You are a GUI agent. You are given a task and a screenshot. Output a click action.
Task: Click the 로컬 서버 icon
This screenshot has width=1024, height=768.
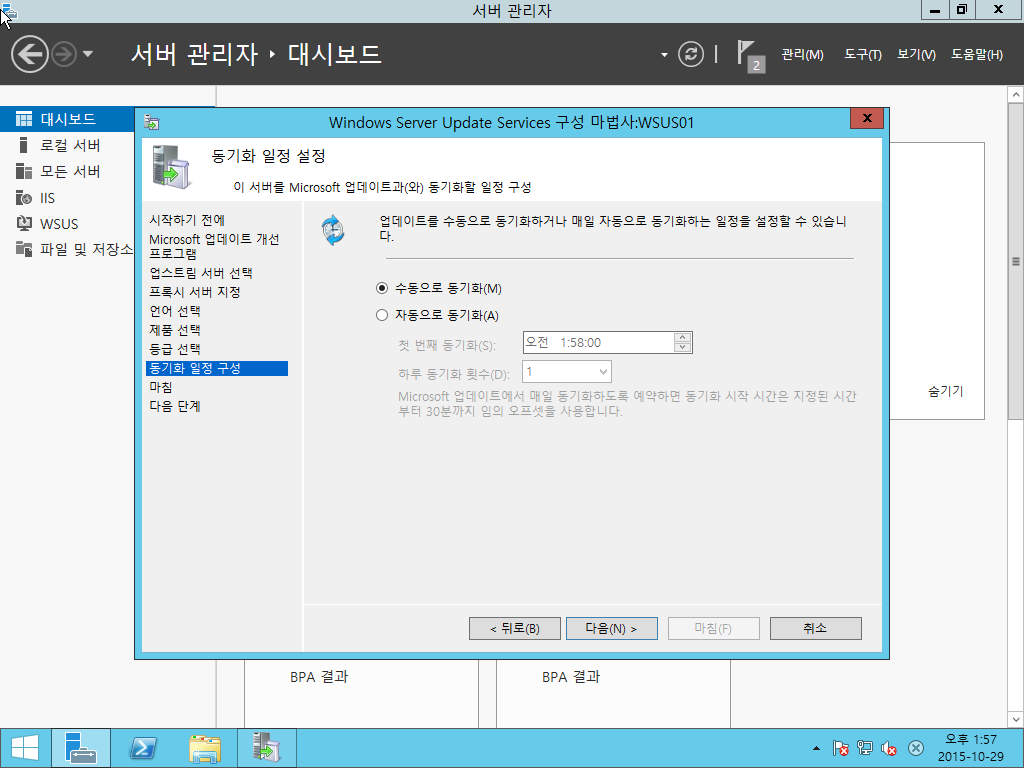24,145
